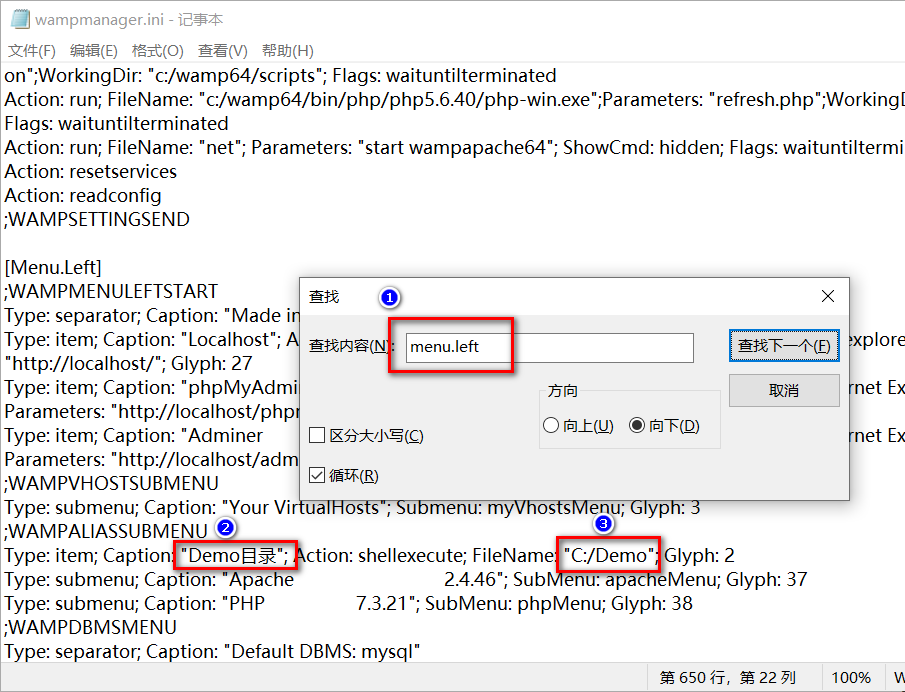Image resolution: width=905 pixels, height=692 pixels.
Task: Click inside the 查找内容 search input field
Action: (x=550, y=348)
